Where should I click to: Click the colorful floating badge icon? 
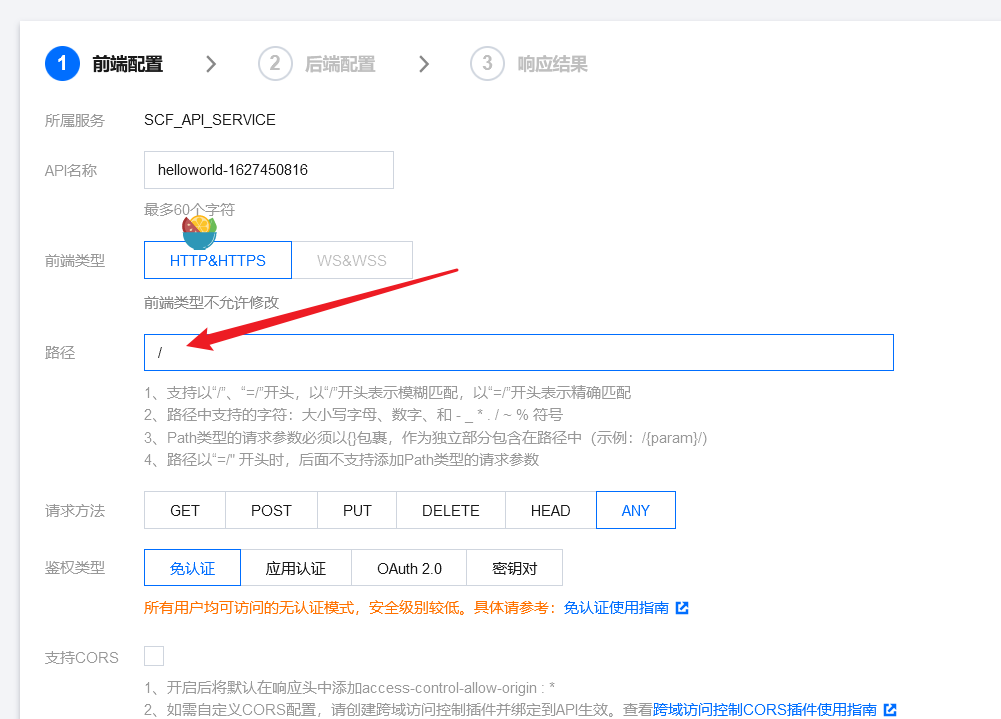199,232
